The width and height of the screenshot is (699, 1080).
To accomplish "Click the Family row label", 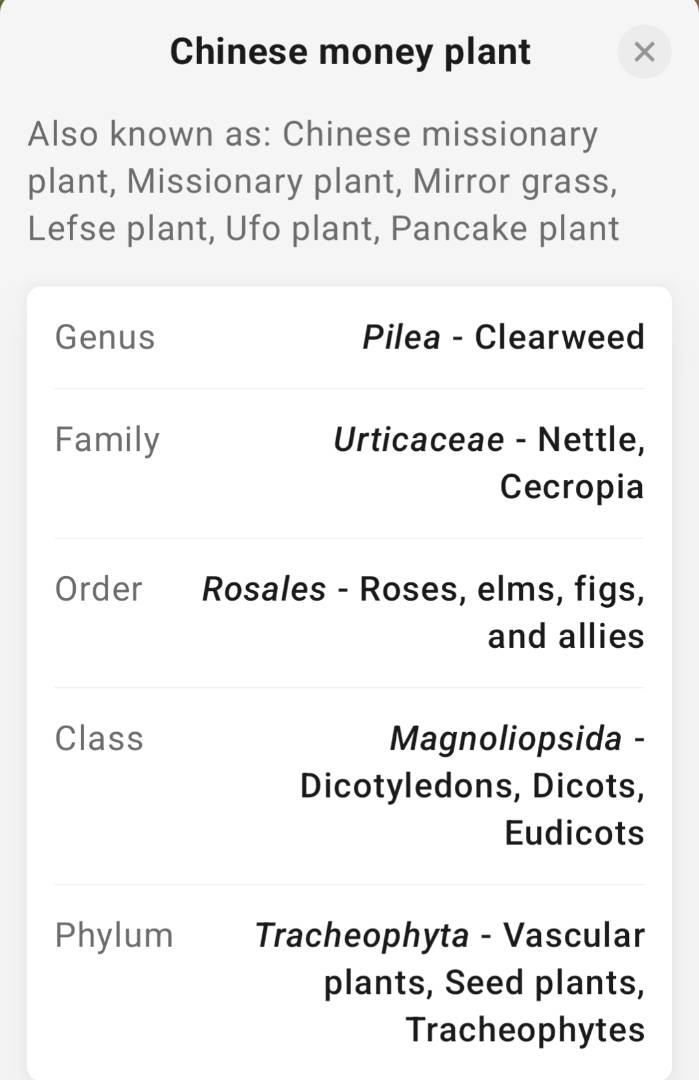I will 107,440.
